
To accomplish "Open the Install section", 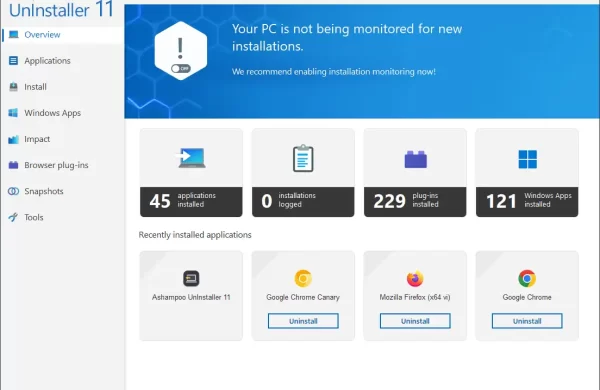I will pyautogui.click(x=62, y=87).
